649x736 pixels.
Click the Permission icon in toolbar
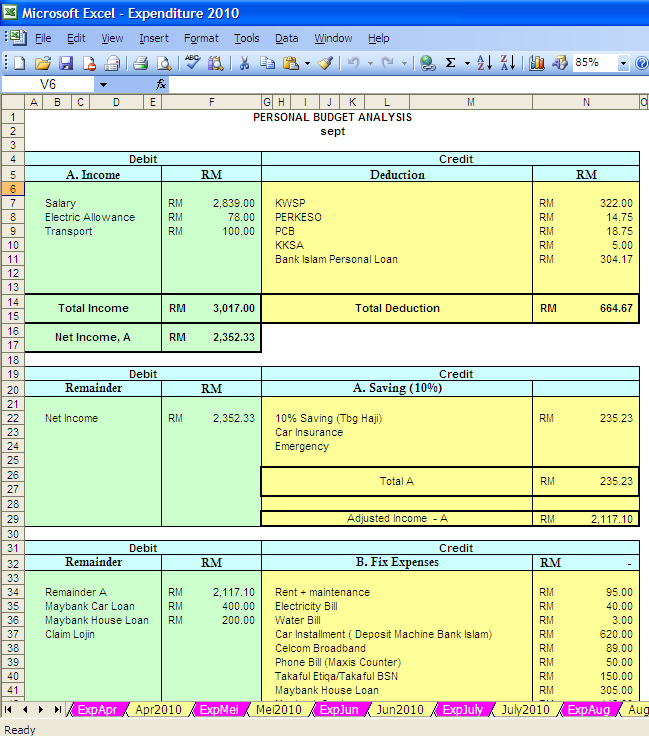(89, 63)
